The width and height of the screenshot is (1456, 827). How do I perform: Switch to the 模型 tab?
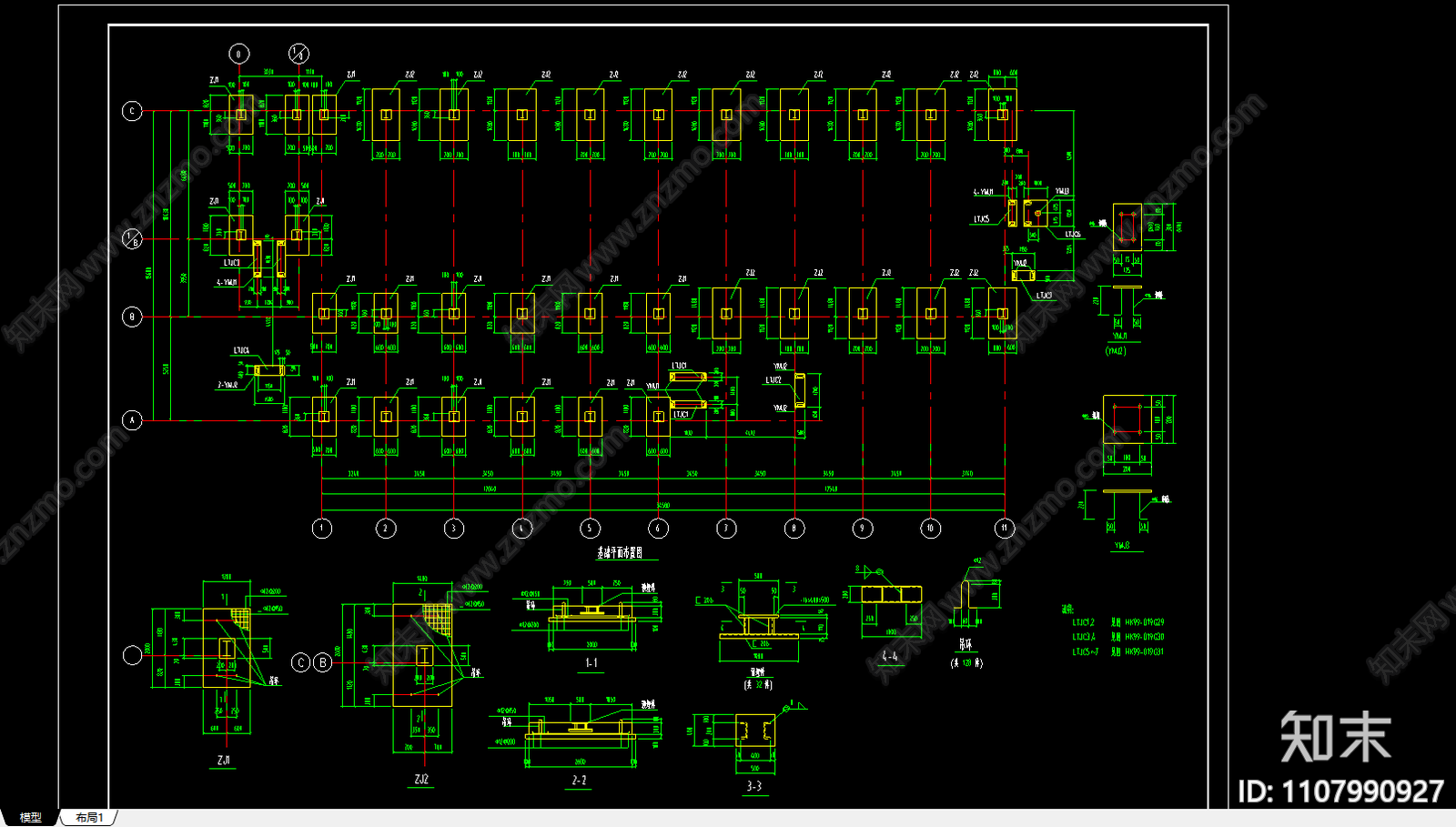(31, 818)
